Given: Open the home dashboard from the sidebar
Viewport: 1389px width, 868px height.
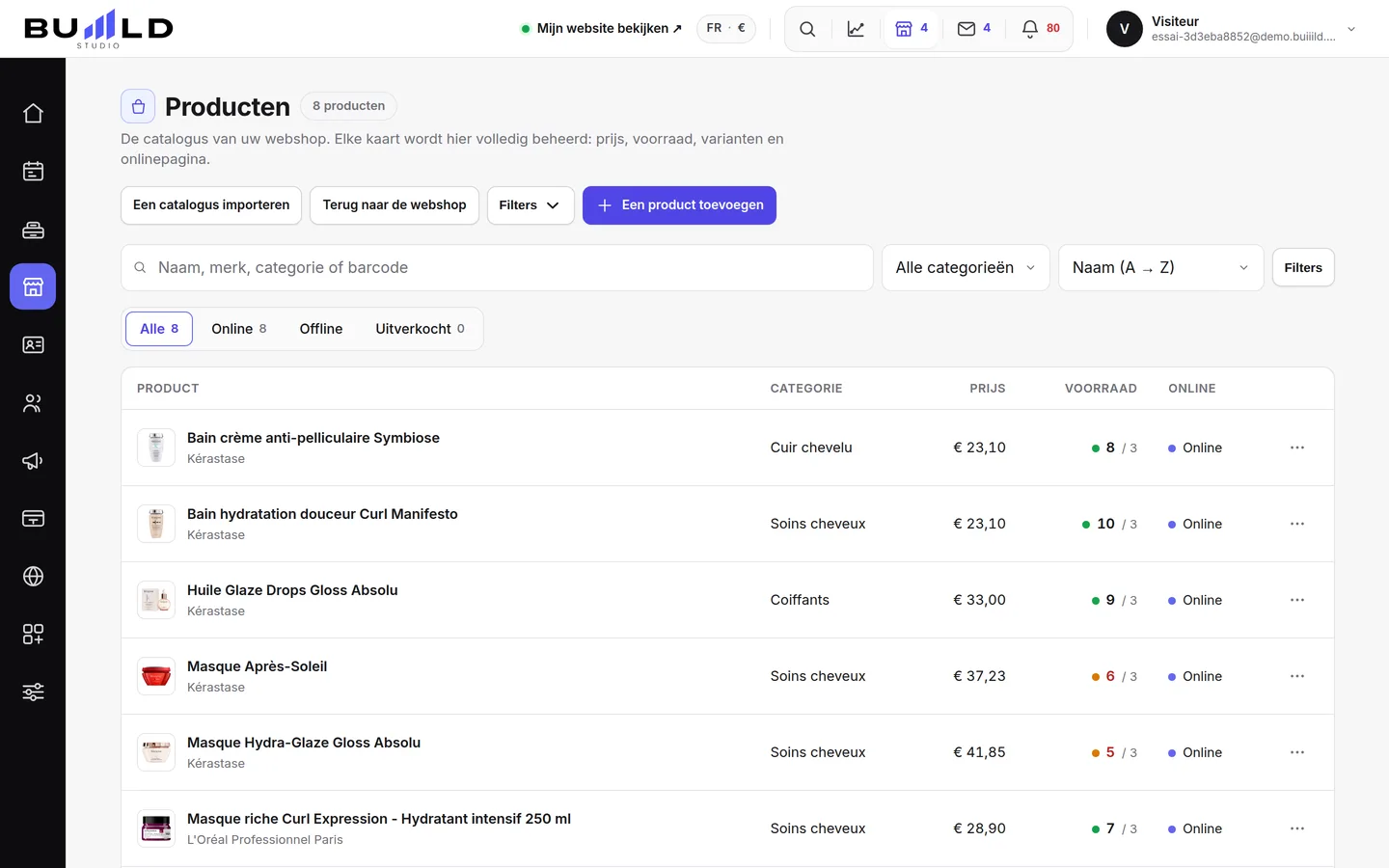Looking at the screenshot, I should 33,114.
